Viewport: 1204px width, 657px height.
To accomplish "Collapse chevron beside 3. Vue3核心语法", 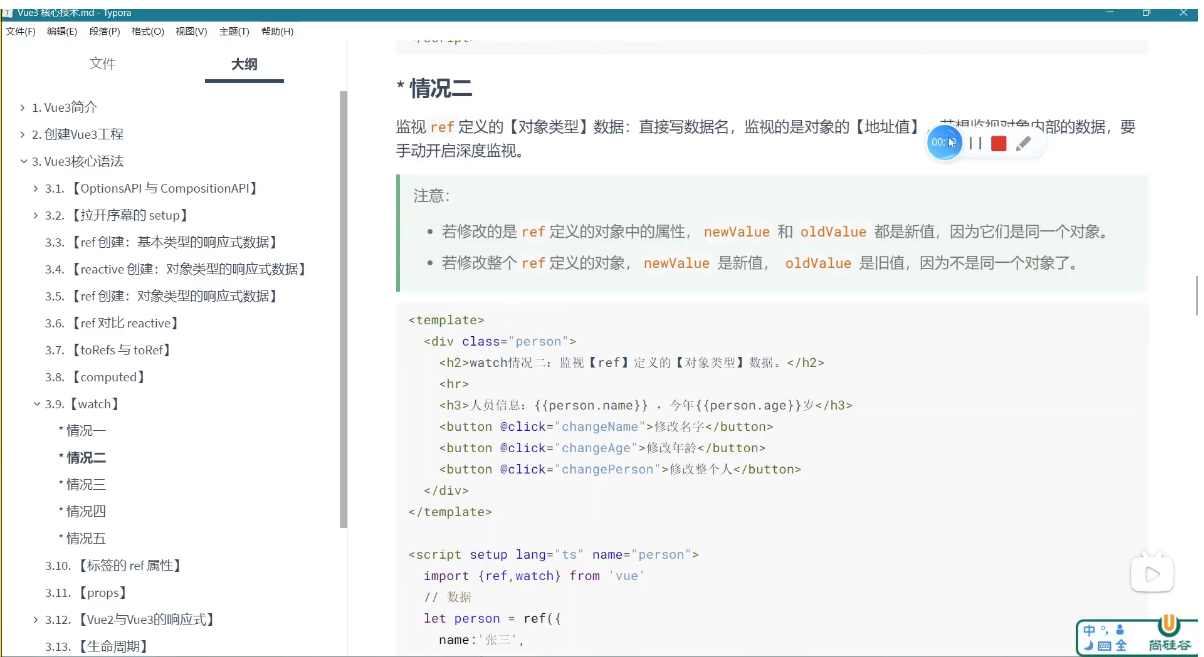I will coord(23,161).
